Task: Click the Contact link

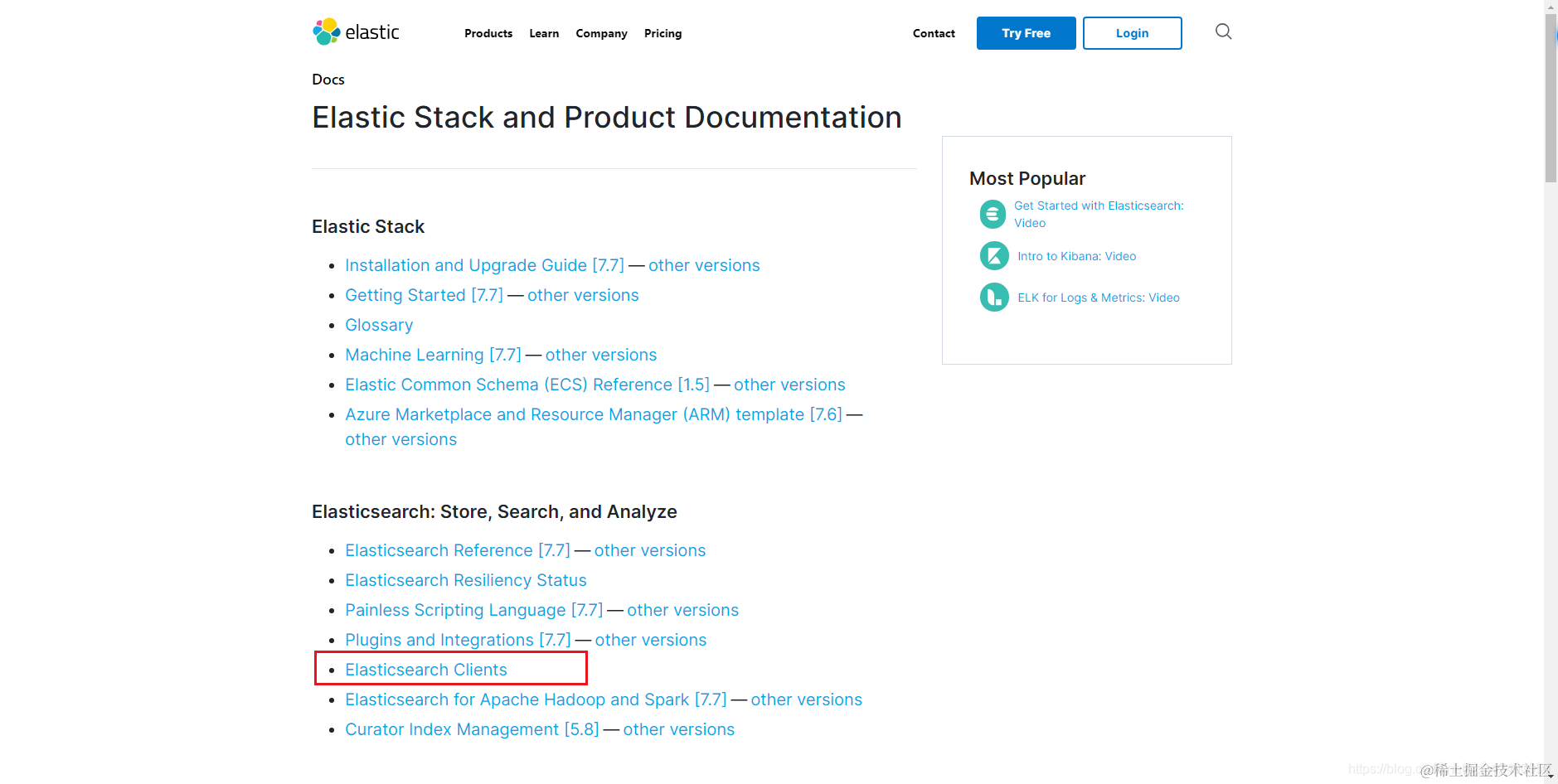Action: pyautogui.click(x=934, y=33)
